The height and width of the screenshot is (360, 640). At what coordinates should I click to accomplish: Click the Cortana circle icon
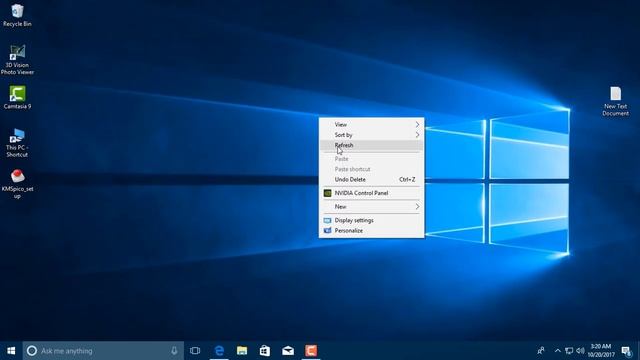pos(32,351)
